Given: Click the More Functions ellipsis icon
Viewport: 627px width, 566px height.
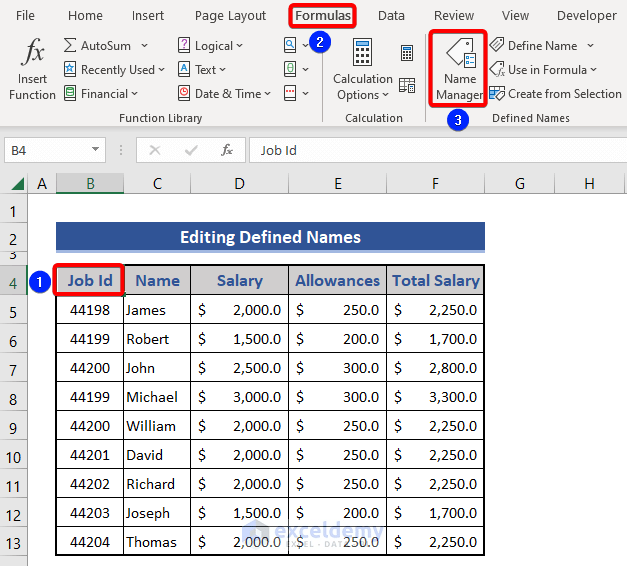Looking at the screenshot, I should click(x=290, y=93).
